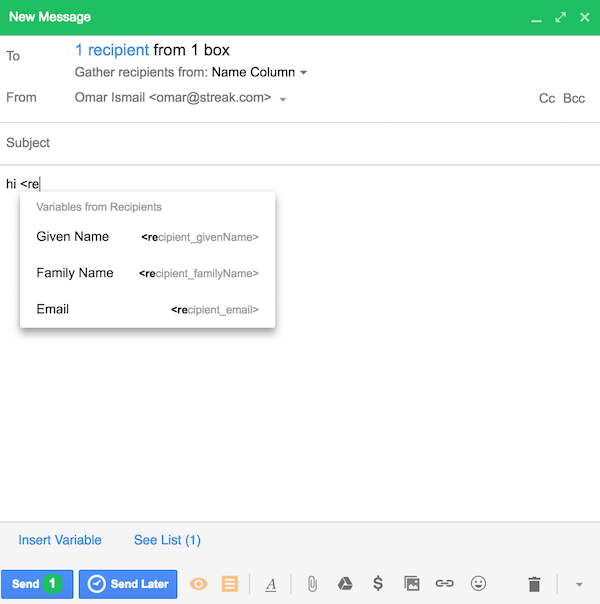Select the Email variable suggestion
This screenshot has height=604, width=600.
pos(147,309)
